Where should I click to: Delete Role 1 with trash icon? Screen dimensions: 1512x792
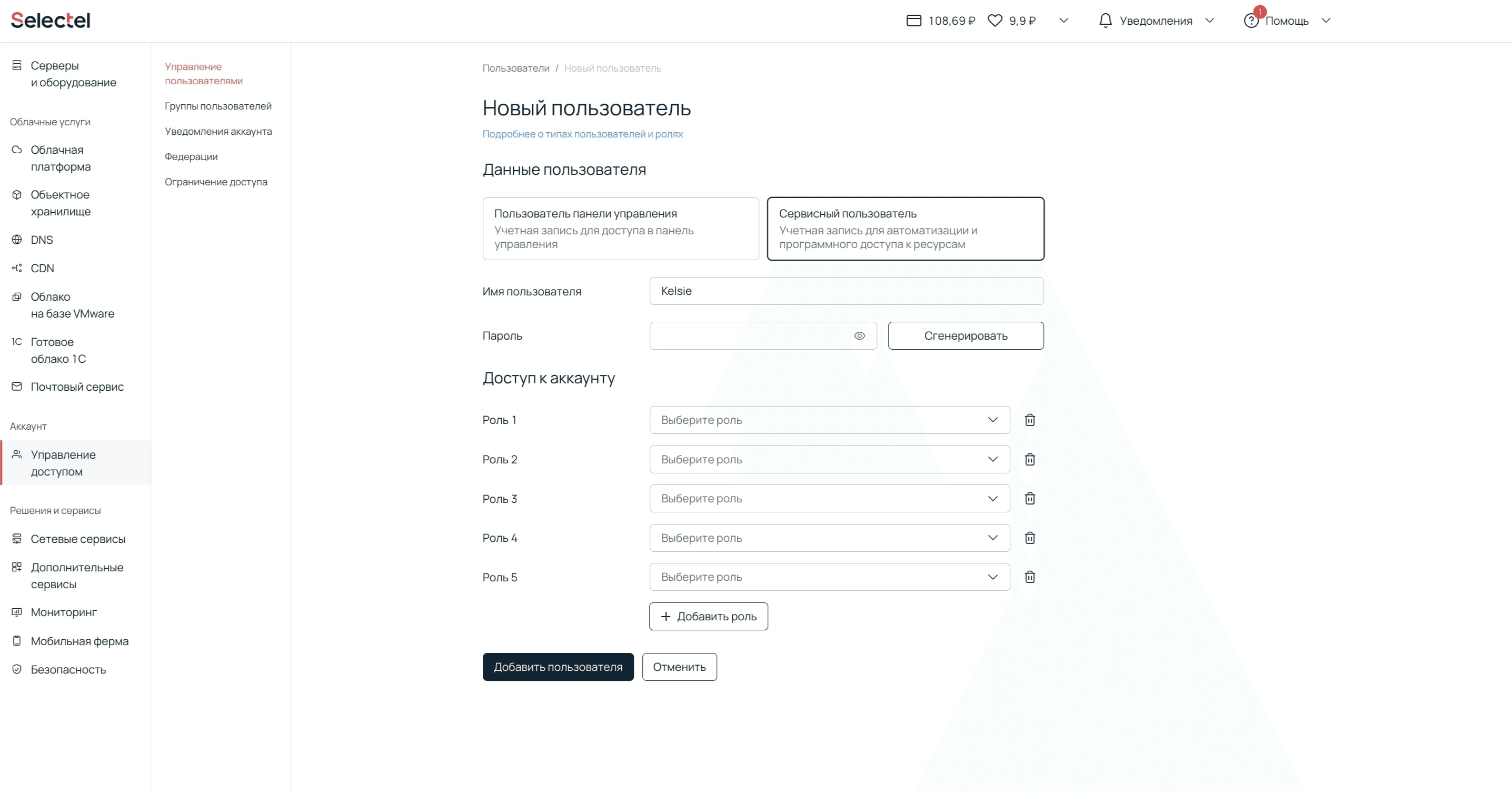tap(1030, 420)
